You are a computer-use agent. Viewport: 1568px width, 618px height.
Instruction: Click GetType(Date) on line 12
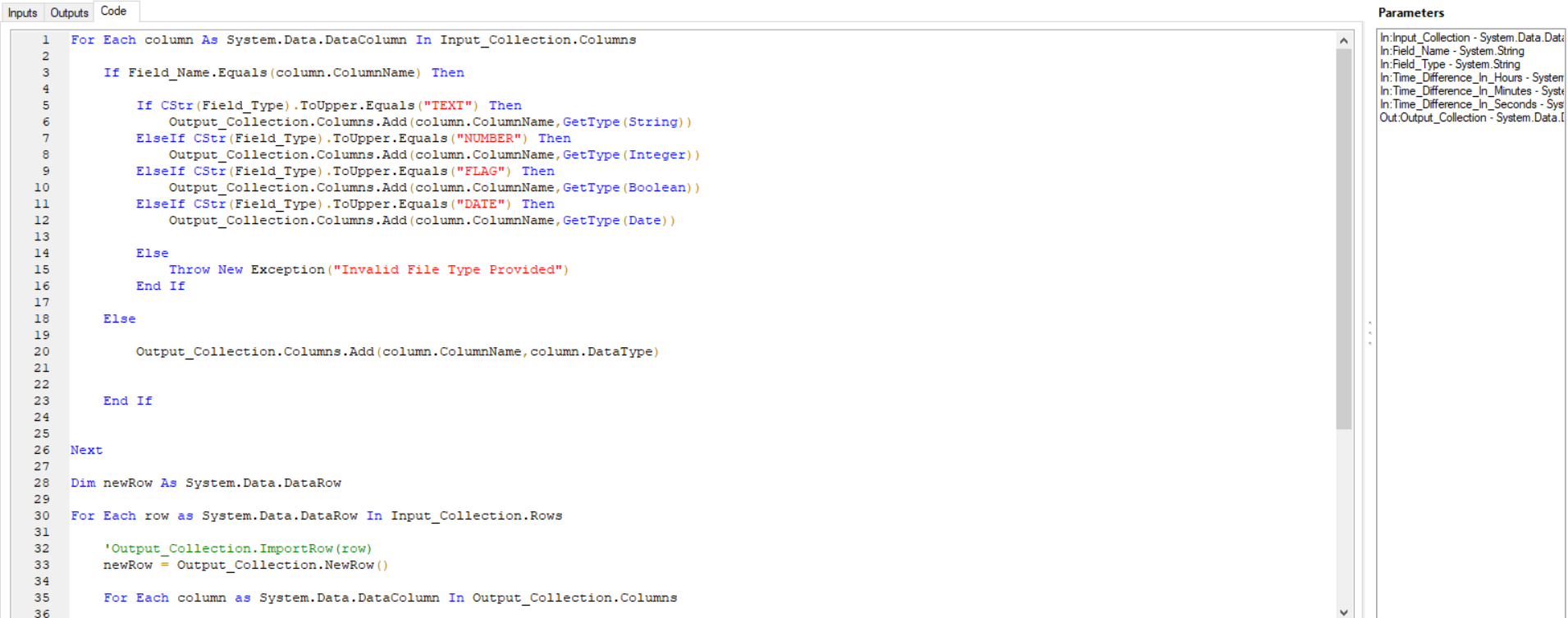[x=615, y=220]
